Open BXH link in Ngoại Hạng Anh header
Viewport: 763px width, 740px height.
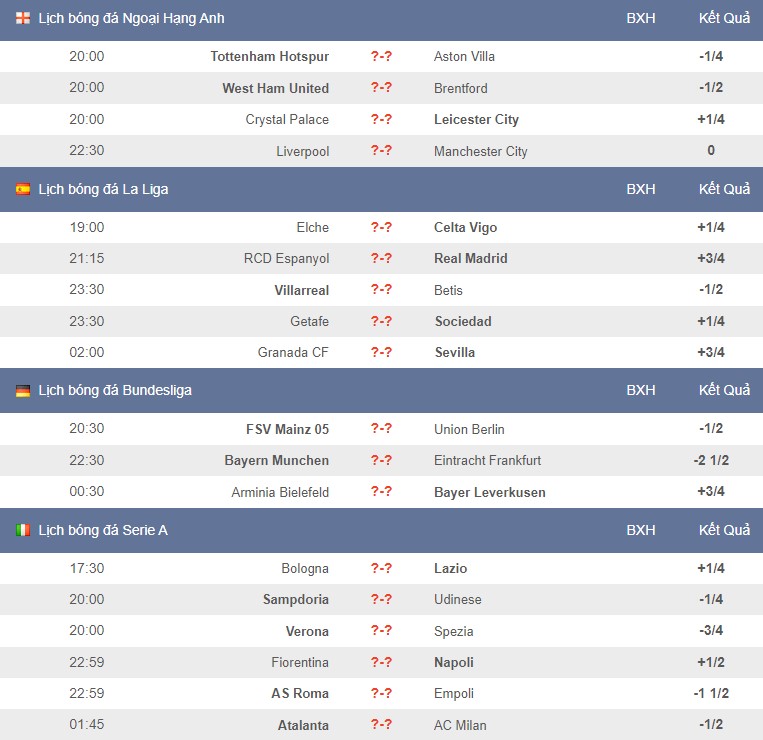pos(640,18)
